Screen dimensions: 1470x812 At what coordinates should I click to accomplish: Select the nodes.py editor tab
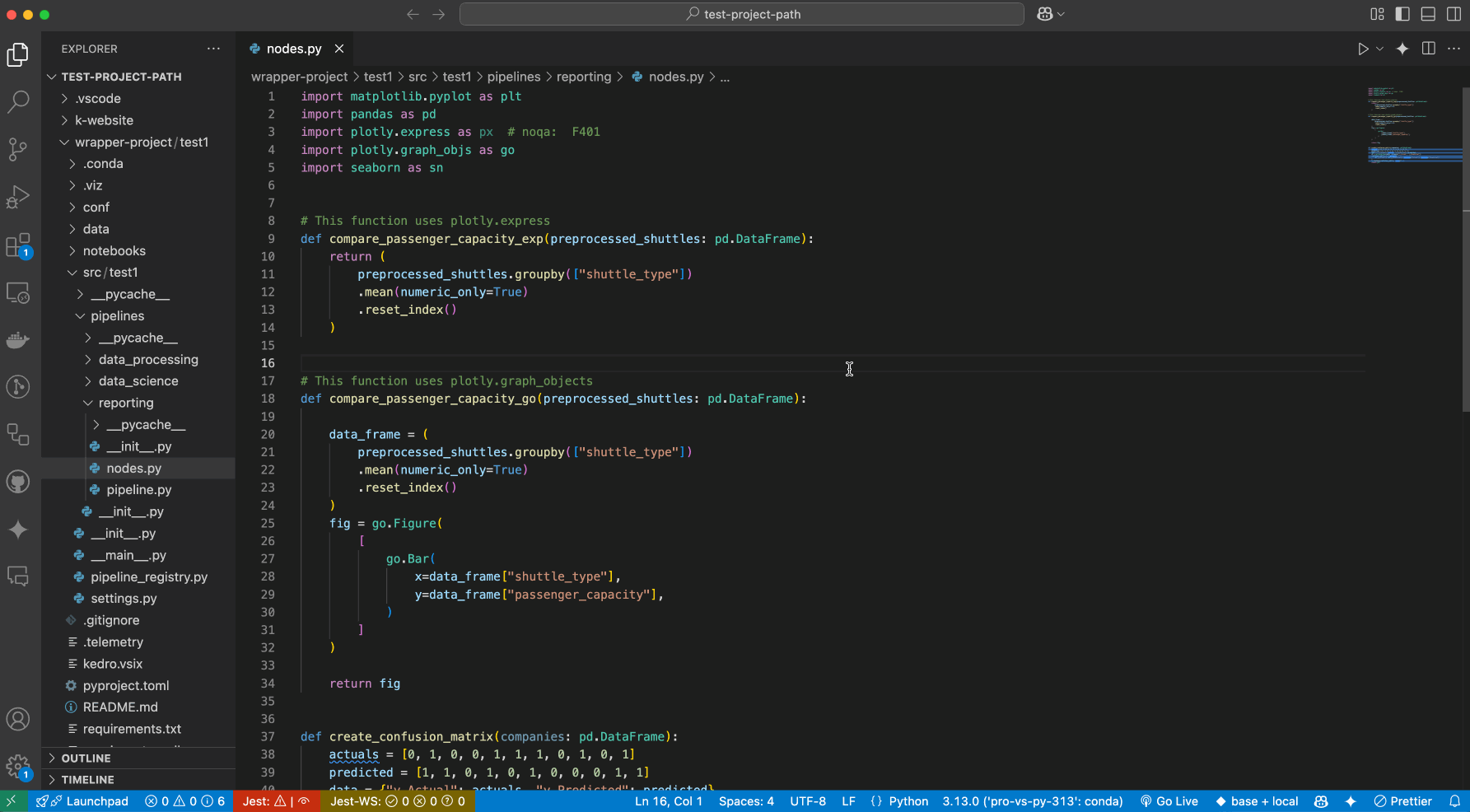coord(294,49)
